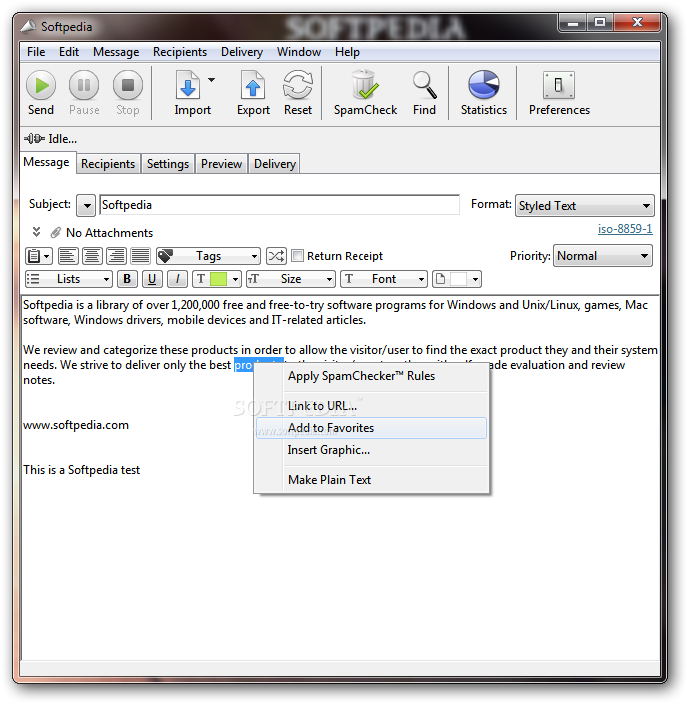Open the Subject history dropdown button

(86, 206)
